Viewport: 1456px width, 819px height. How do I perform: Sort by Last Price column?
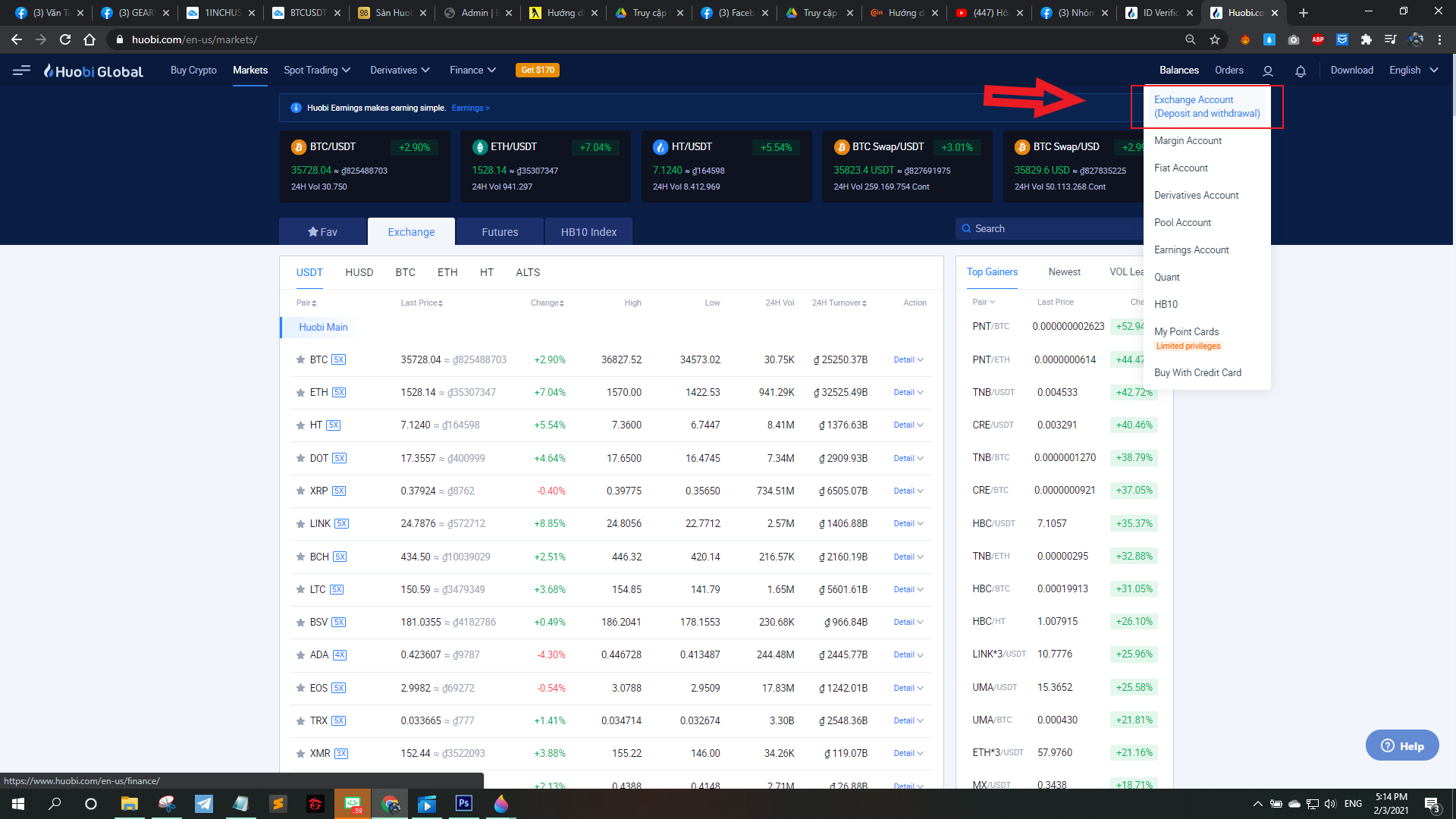coord(422,303)
